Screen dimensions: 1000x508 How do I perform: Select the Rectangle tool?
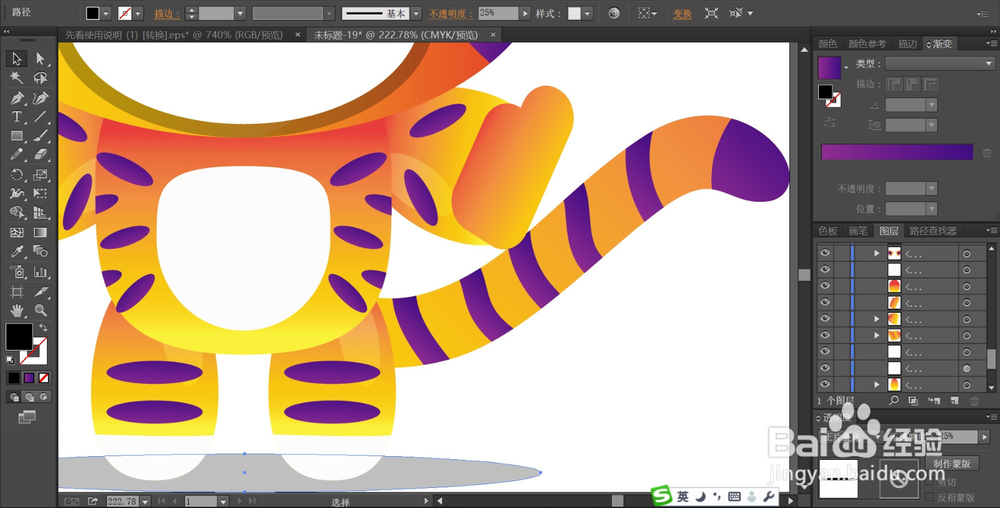[17, 135]
